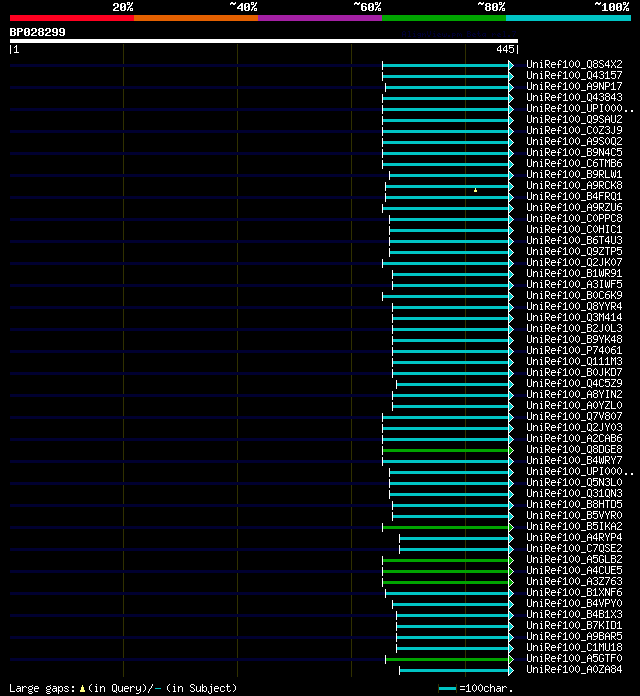The width and height of the screenshot is (640, 696).
Task: Click the green alignment bar for B5IKA2
Action: (x=446, y=527)
